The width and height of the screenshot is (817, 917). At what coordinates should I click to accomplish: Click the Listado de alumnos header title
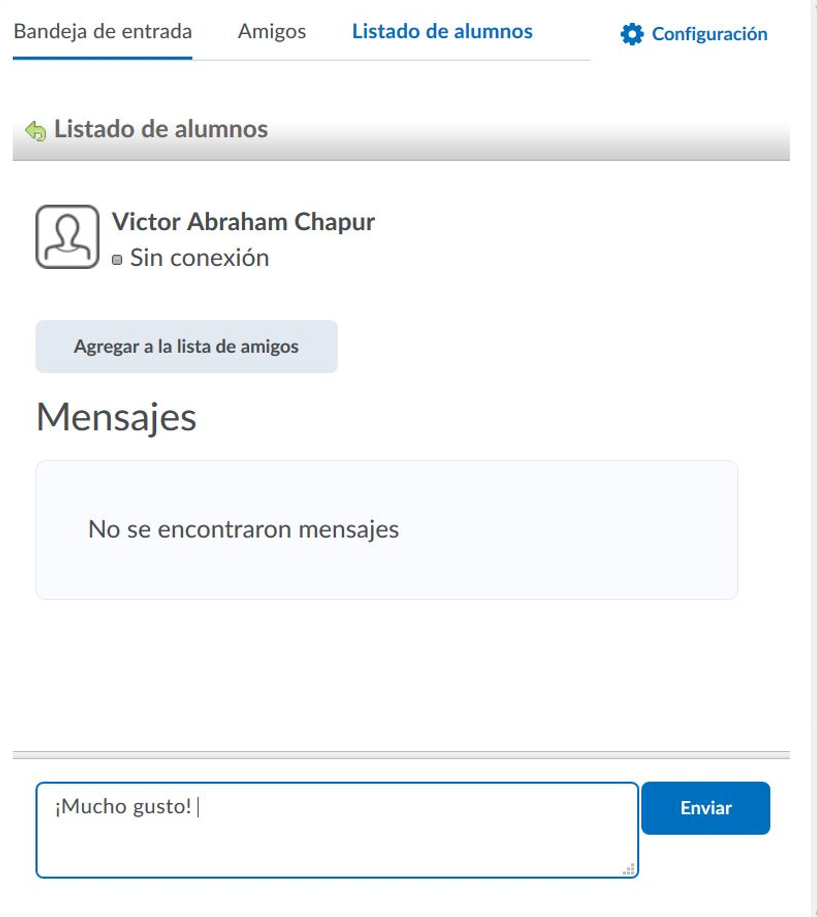click(x=161, y=129)
